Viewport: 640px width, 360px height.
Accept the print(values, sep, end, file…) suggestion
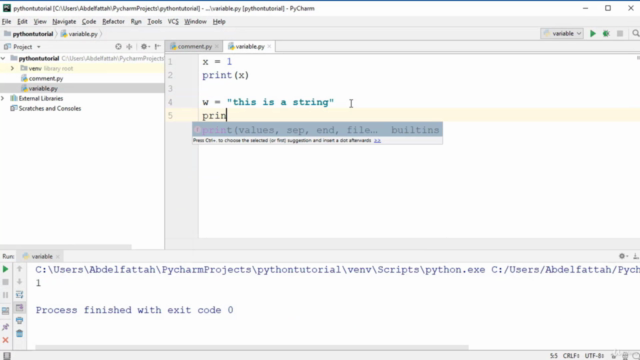(x=317, y=130)
